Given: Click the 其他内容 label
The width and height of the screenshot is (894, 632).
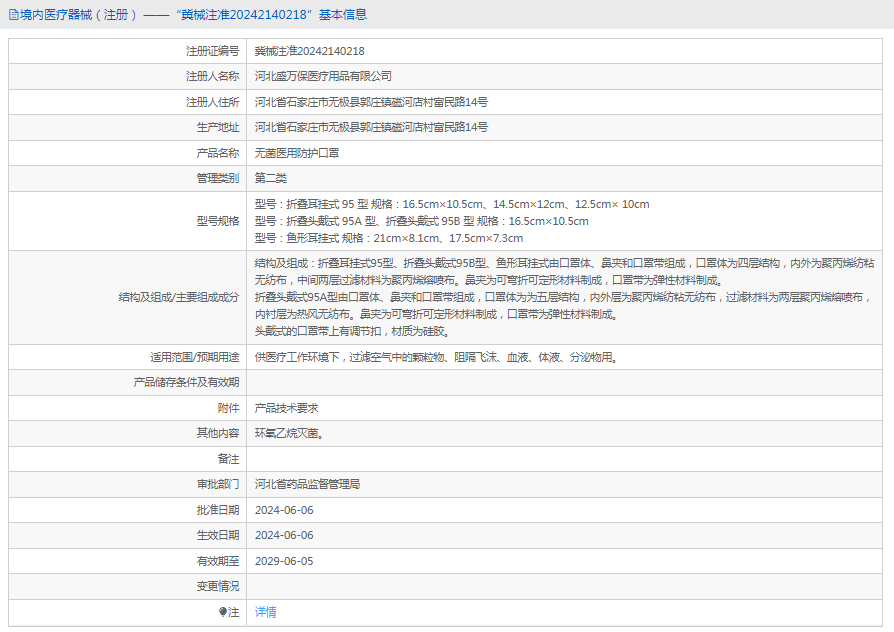Looking at the screenshot, I should 218,434.
